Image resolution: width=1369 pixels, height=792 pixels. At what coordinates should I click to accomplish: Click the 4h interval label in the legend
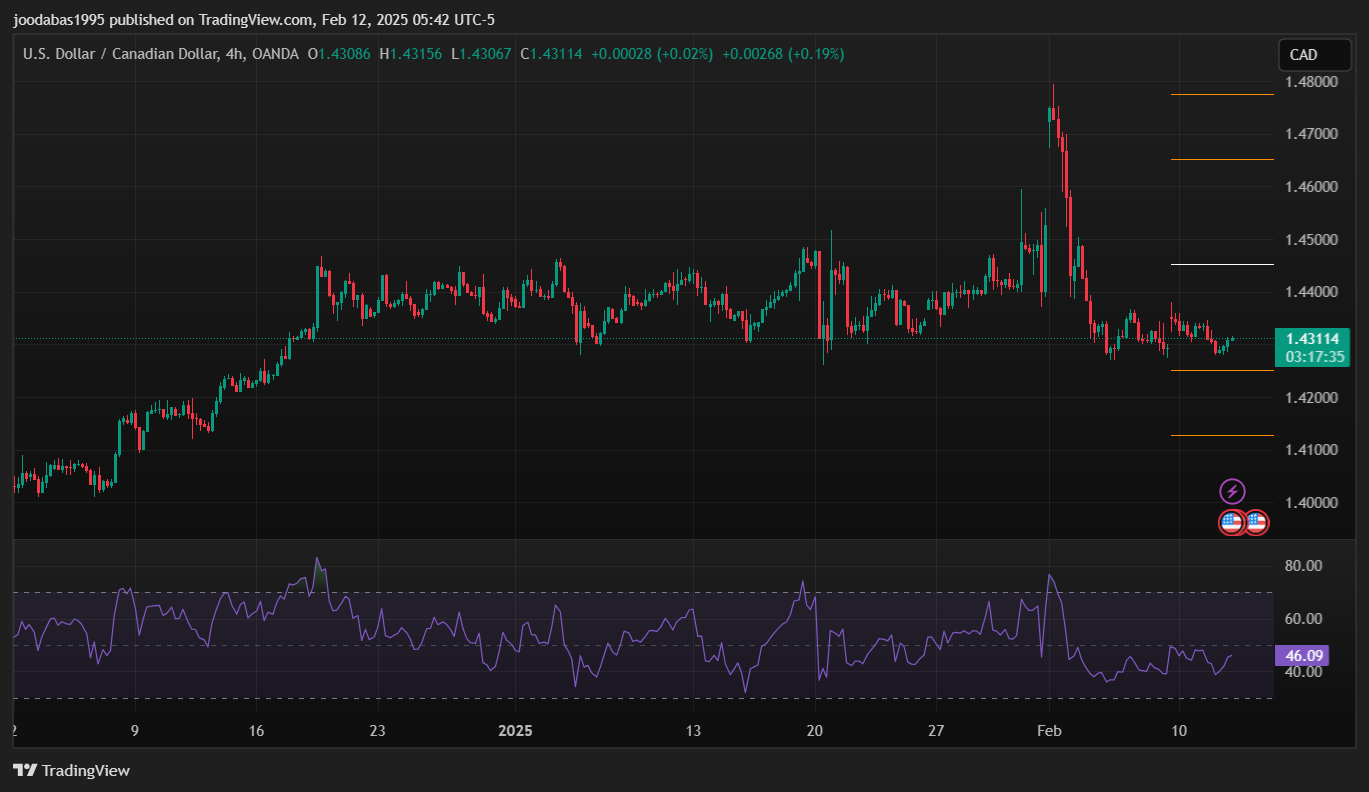coord(235,54)
